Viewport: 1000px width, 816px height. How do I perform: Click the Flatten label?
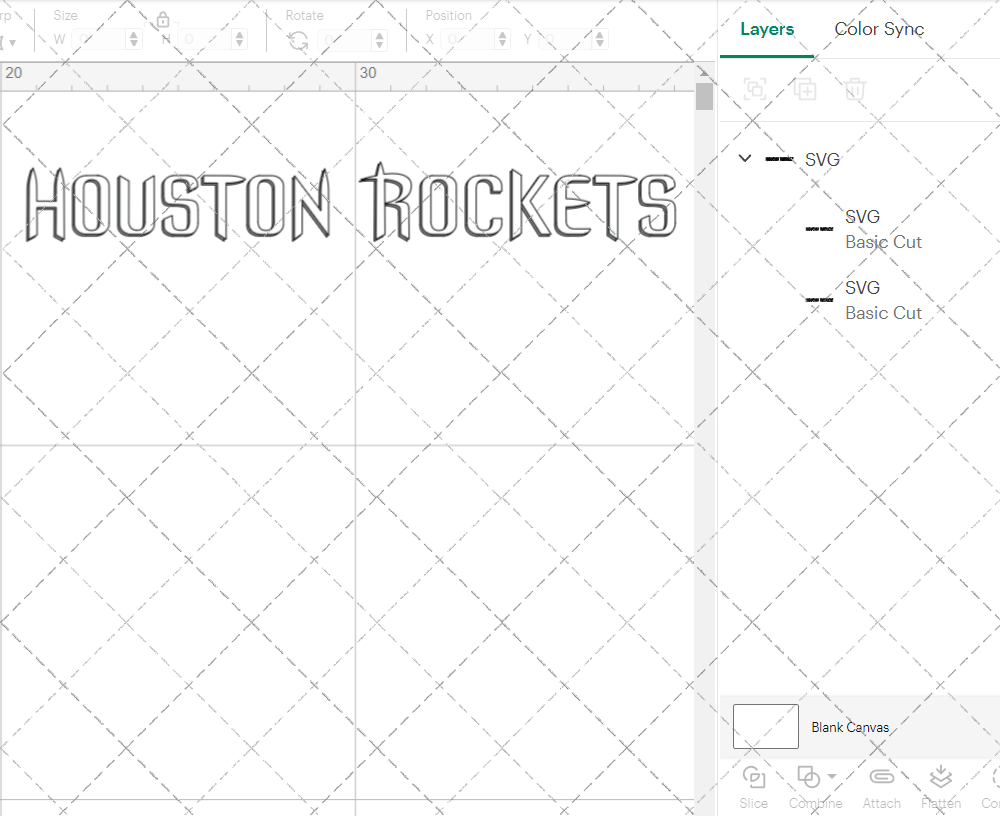941,803
